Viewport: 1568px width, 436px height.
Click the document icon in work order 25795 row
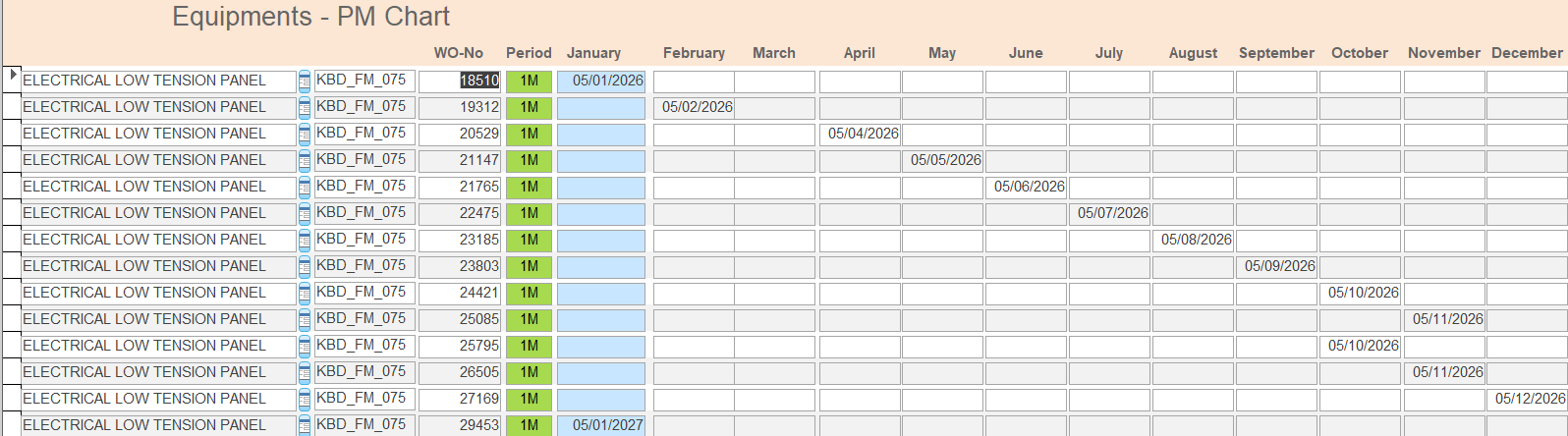point(305,347)
